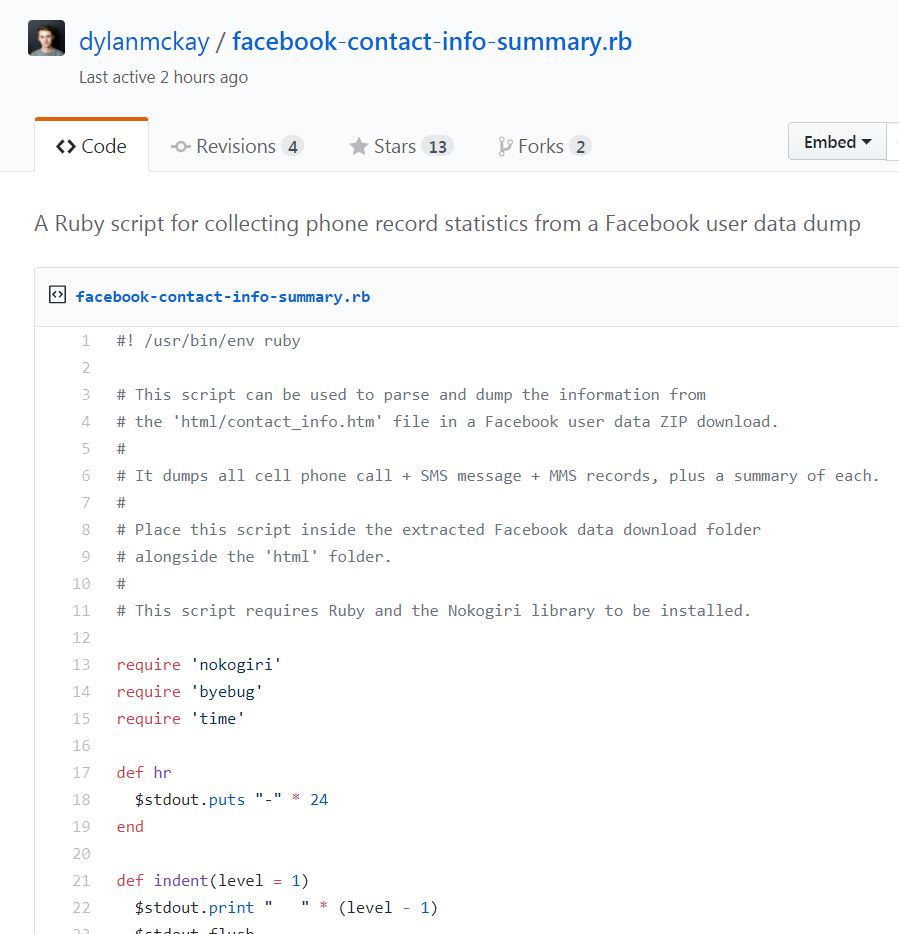Click the Stars count badge 13
The width and height of the screenshot is (899, 934).
[437, 147]
